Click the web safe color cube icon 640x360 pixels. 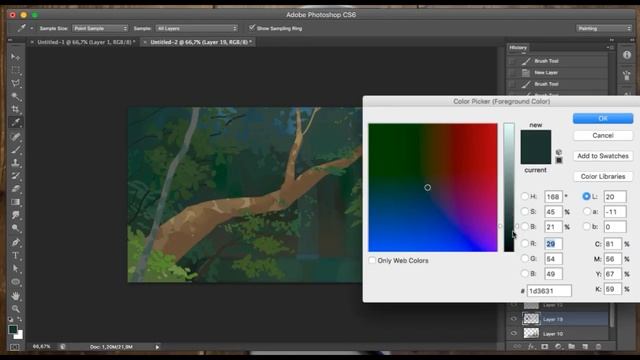click(x=558, y=152)
